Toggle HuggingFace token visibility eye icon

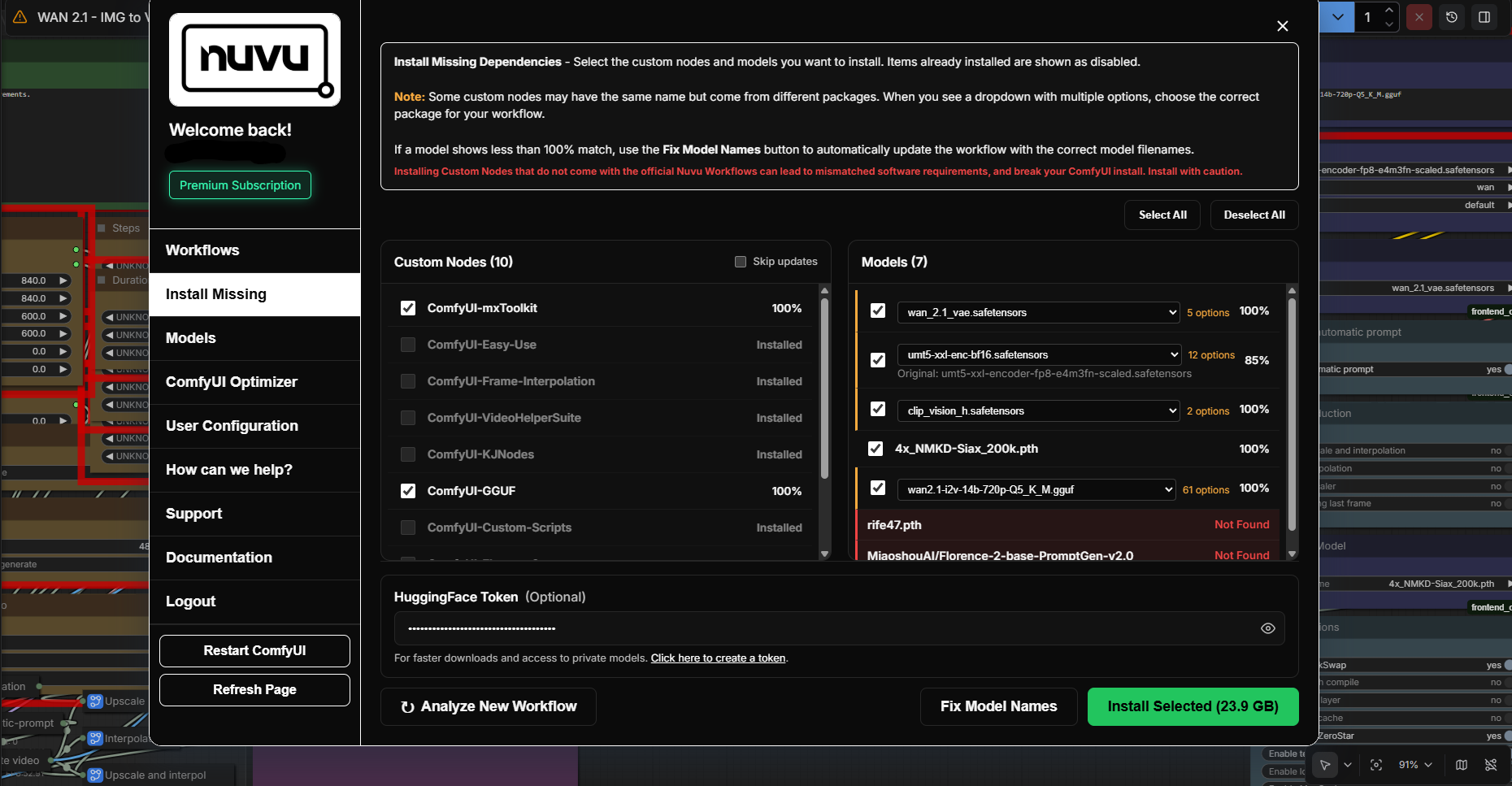pos(1267,628)
